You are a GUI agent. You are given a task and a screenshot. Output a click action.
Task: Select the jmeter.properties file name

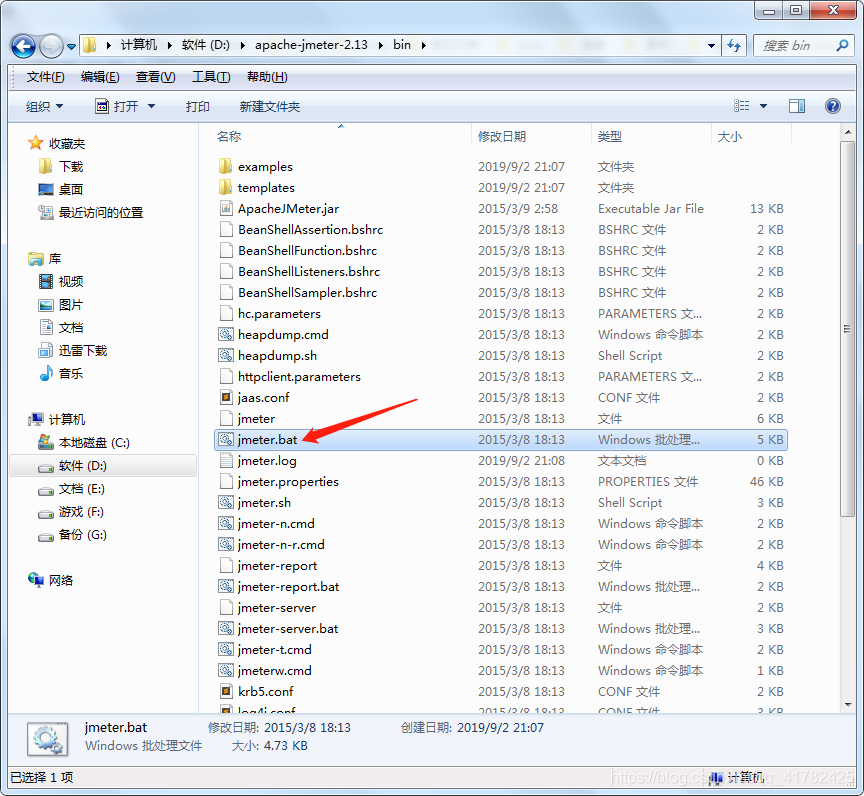[x=288, y=481]
